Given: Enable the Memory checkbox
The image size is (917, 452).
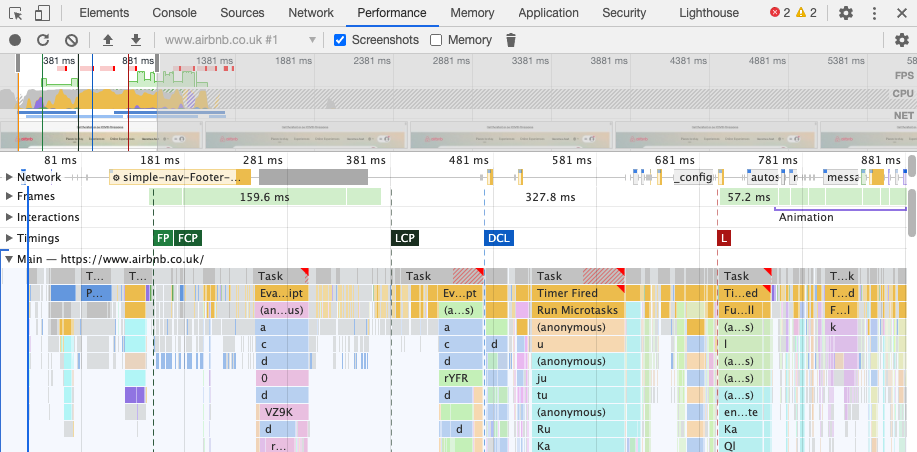Looking at the screenshot, I should 436,40.
